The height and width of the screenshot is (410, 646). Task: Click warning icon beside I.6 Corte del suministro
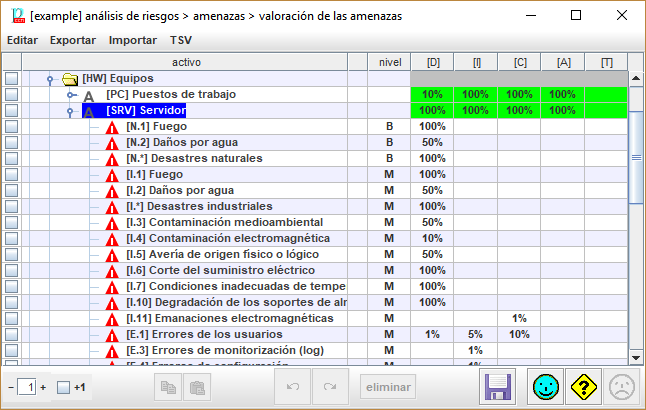click(x=113, y=271)
